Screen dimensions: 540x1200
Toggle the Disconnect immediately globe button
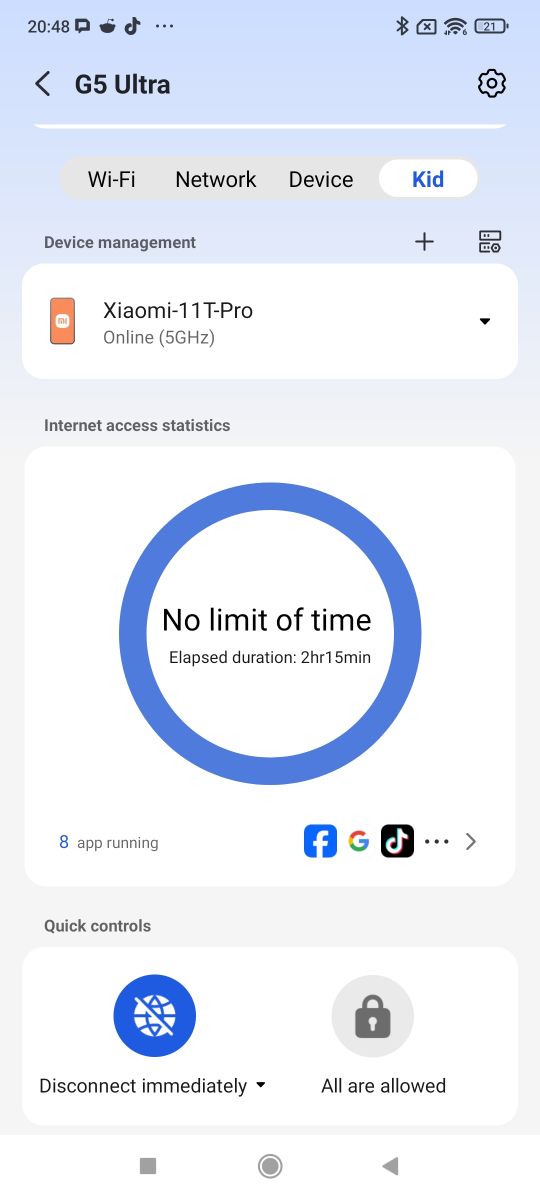(x=155, y=1016)
